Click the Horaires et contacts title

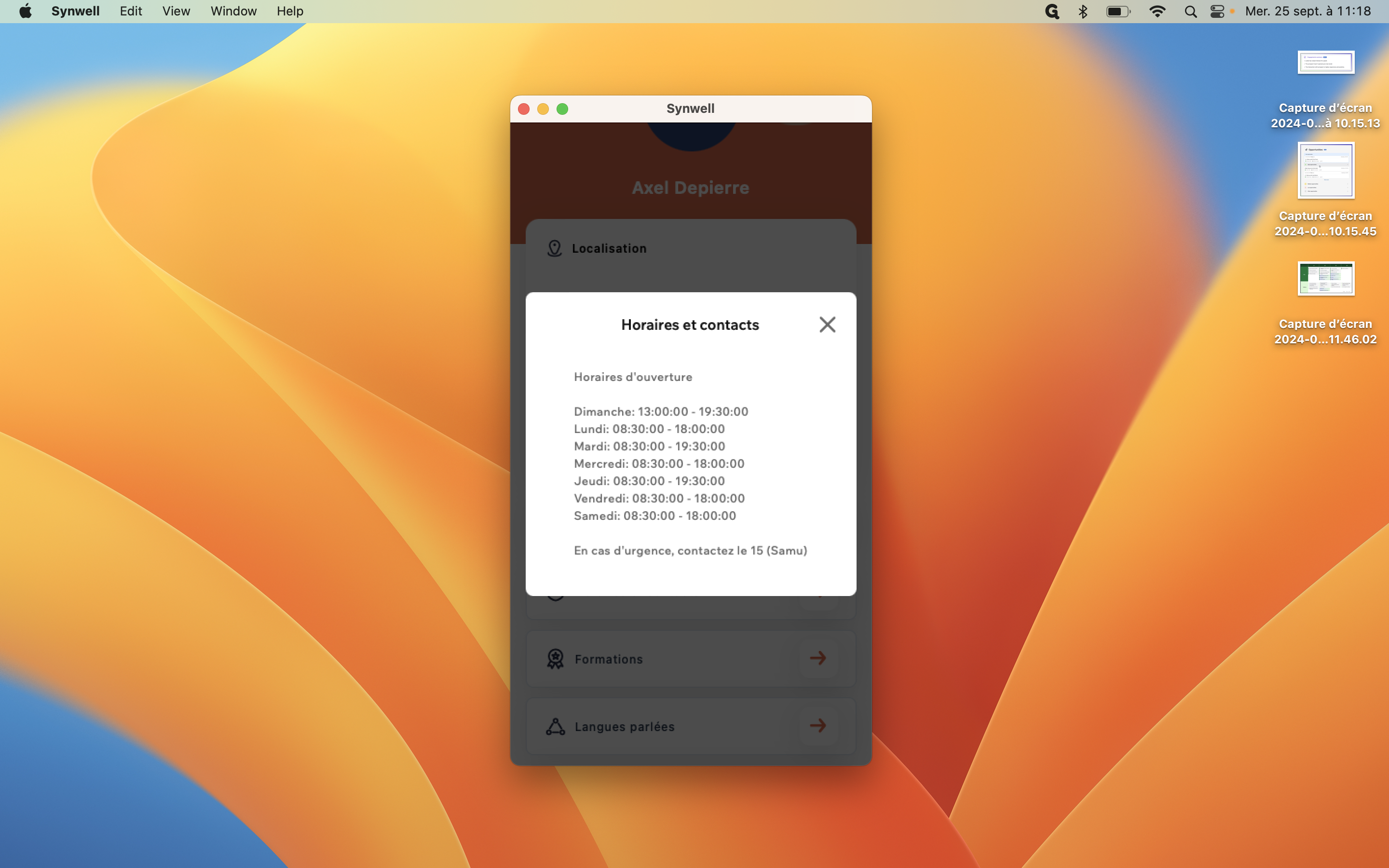coord(690,325)
